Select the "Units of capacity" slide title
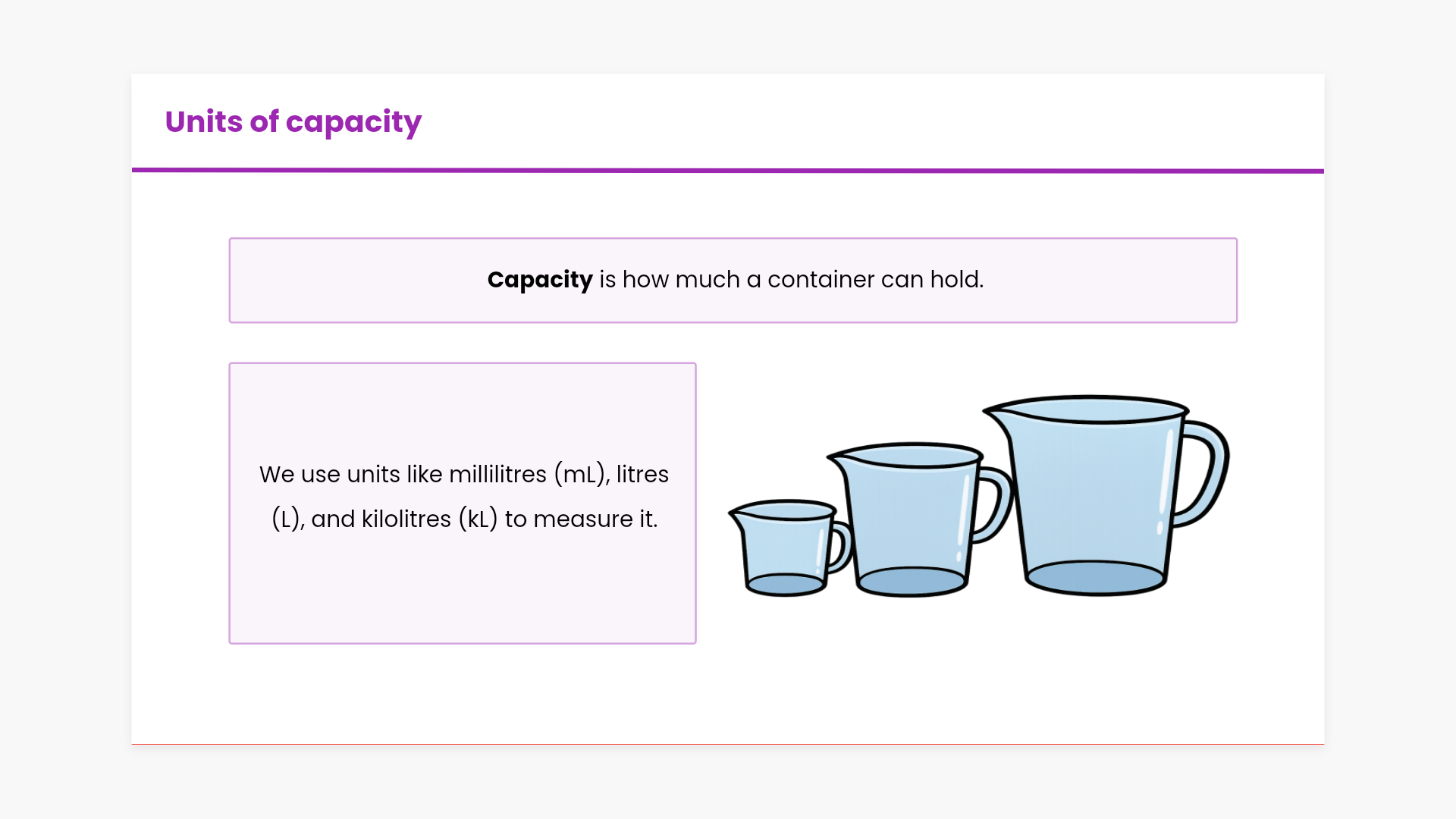 click(293, 122)
